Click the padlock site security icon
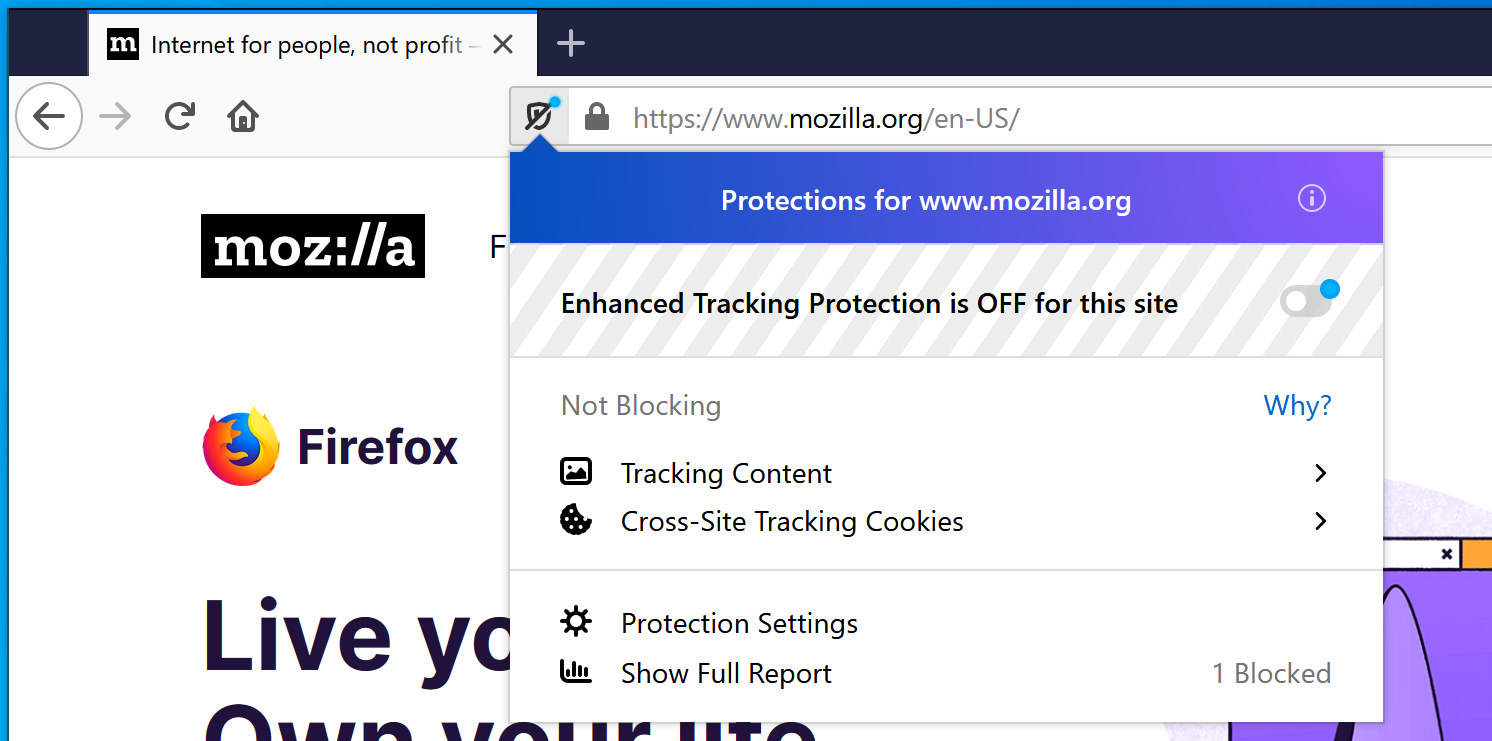Viewport: 1492px width, 741px height. pyautogui.click(x=597, y=117)
